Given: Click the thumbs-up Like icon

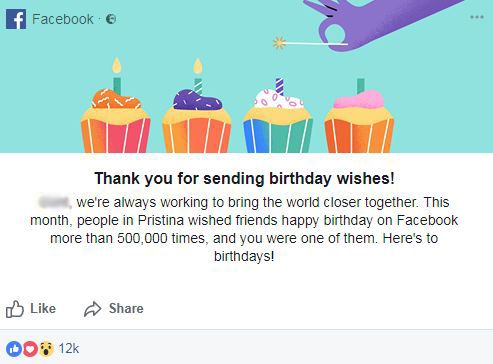Looking at the screenshot, I should [15, 309].
